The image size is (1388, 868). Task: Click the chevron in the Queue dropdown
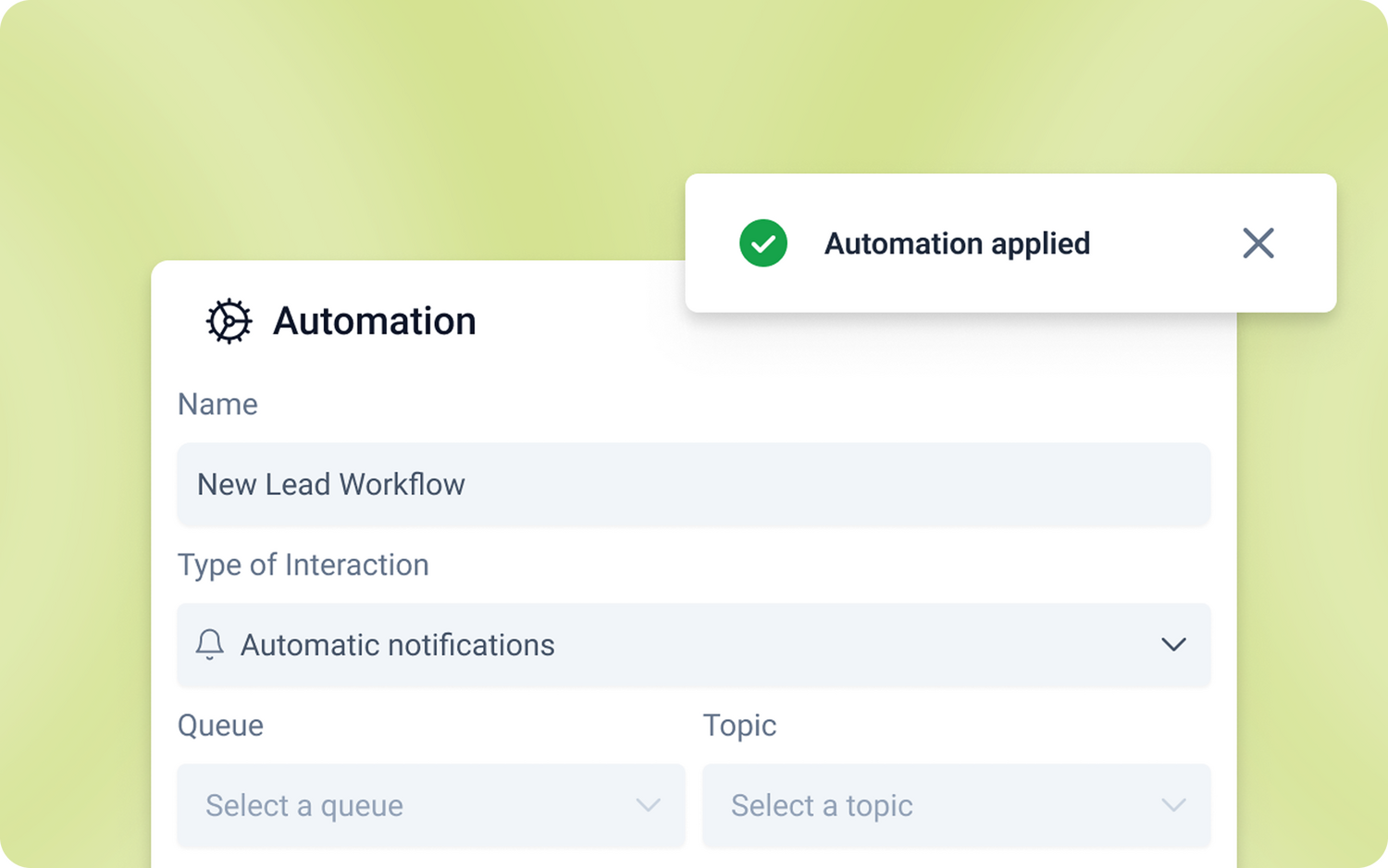tap(648, 805)
